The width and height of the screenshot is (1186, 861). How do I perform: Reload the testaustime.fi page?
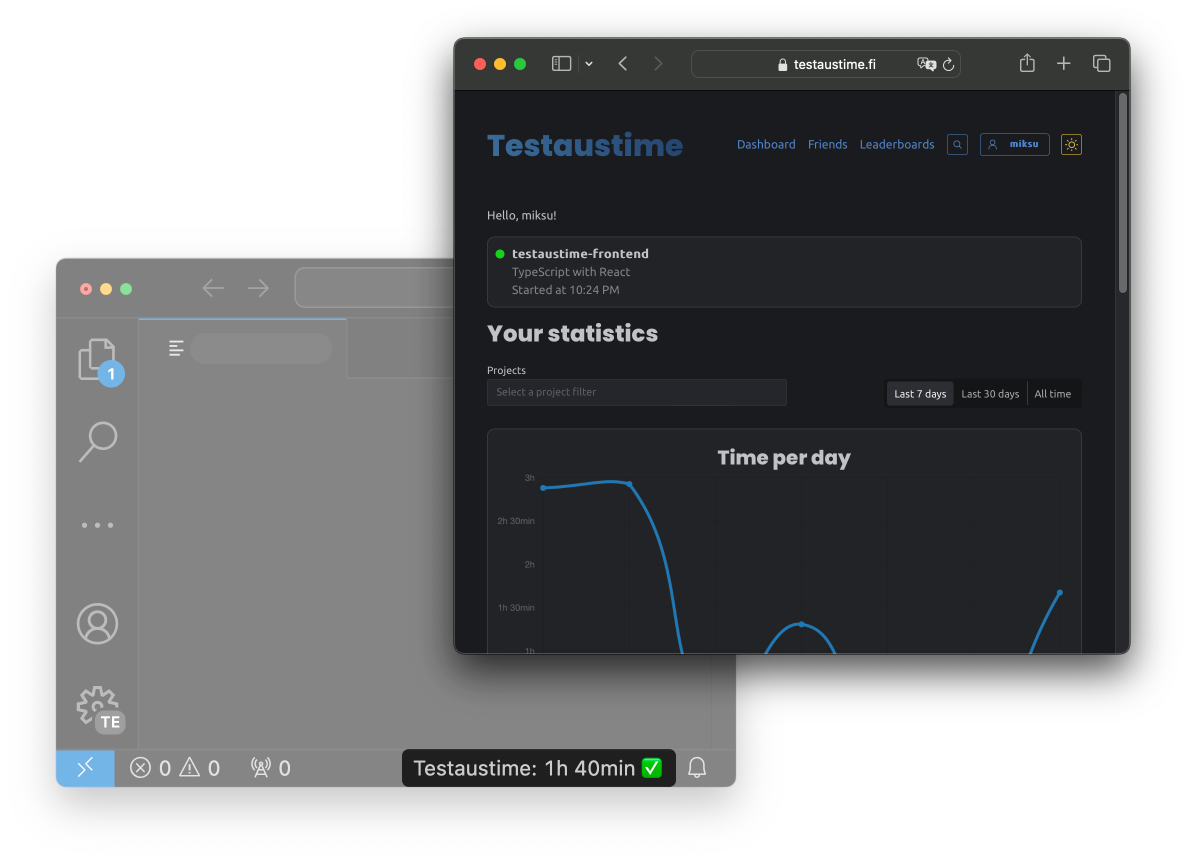click(x=948, y=64)
